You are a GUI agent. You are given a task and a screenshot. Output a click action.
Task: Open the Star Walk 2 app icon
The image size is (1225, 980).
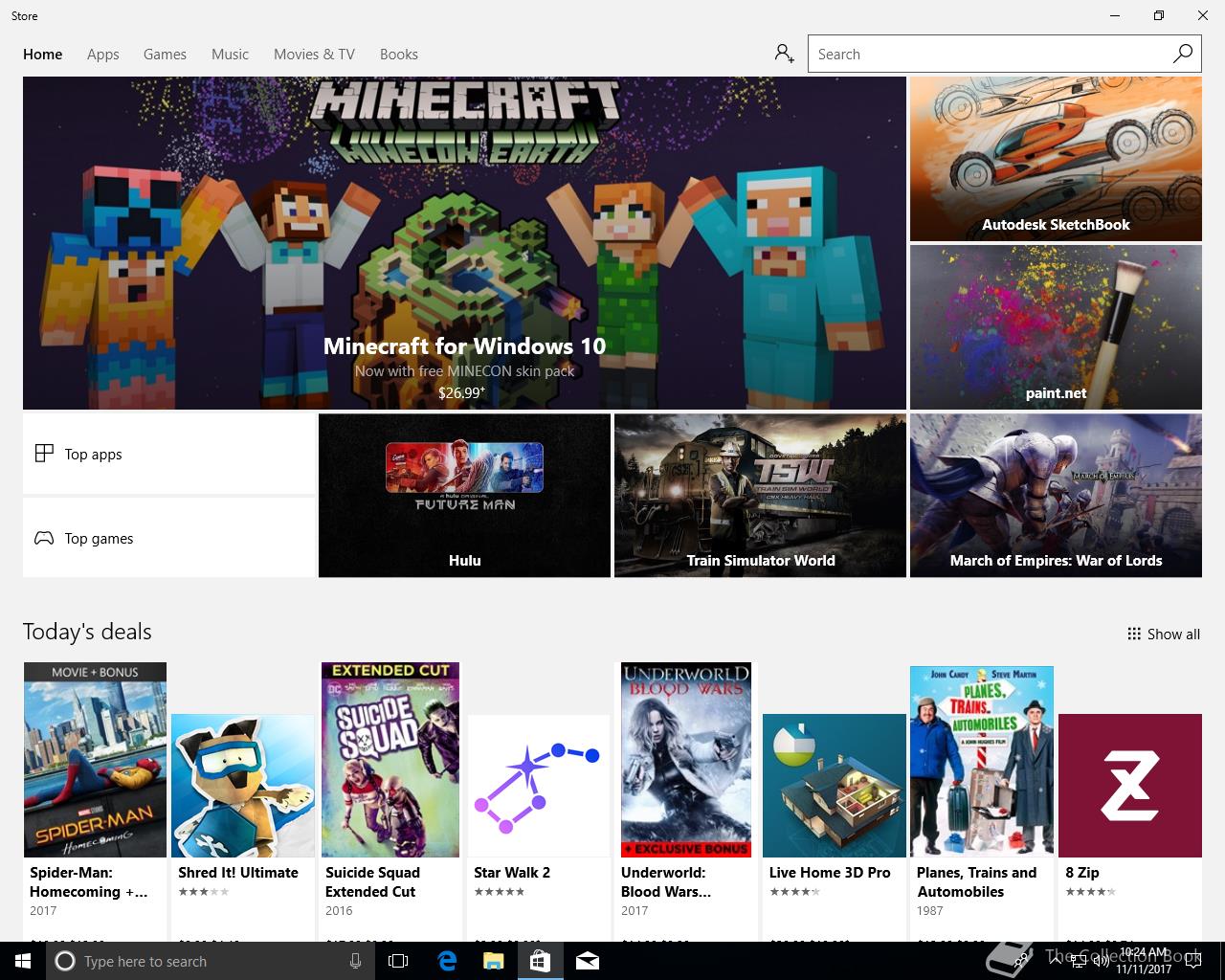(x=538, y=786)
